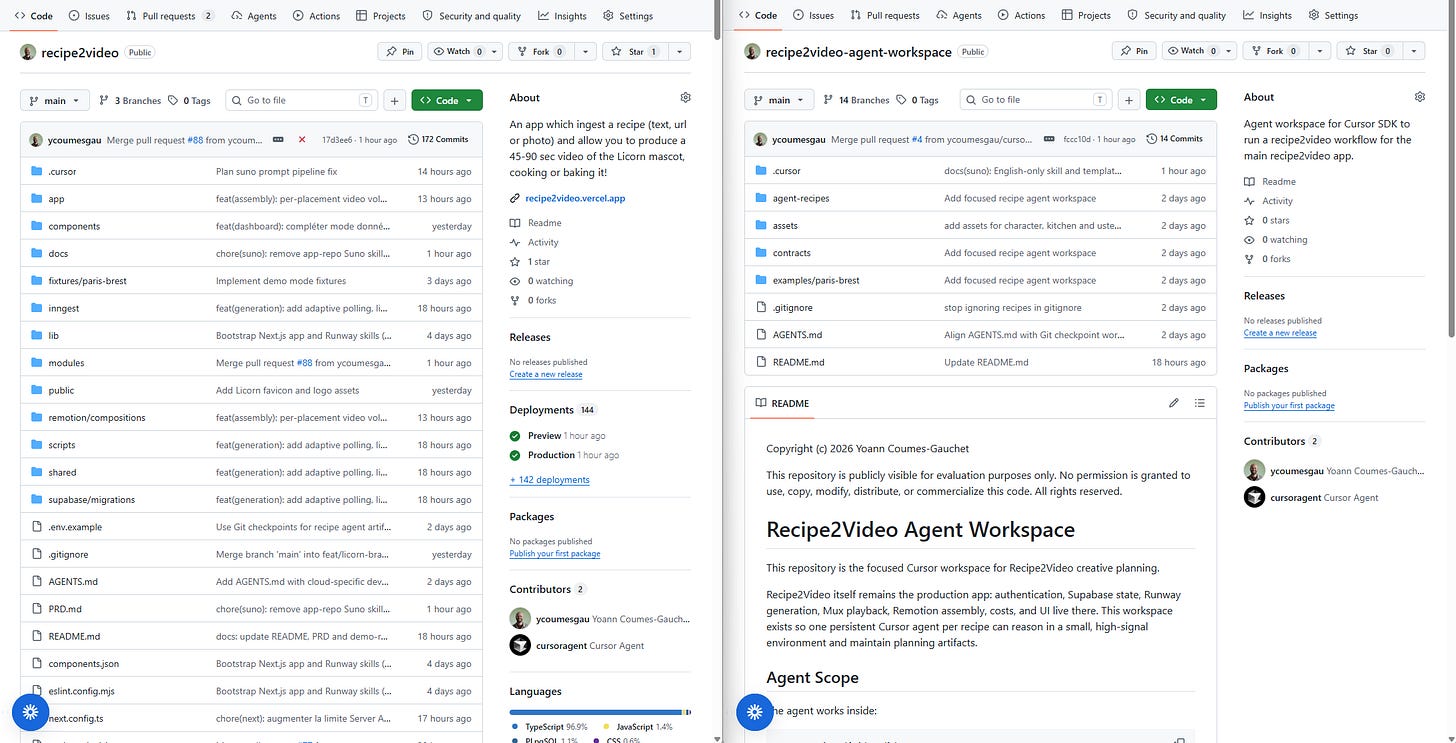1456x743 pixels.
Task: Click the ycoumesgau avatar in recipe2video commit row
Action: (36, 140)
